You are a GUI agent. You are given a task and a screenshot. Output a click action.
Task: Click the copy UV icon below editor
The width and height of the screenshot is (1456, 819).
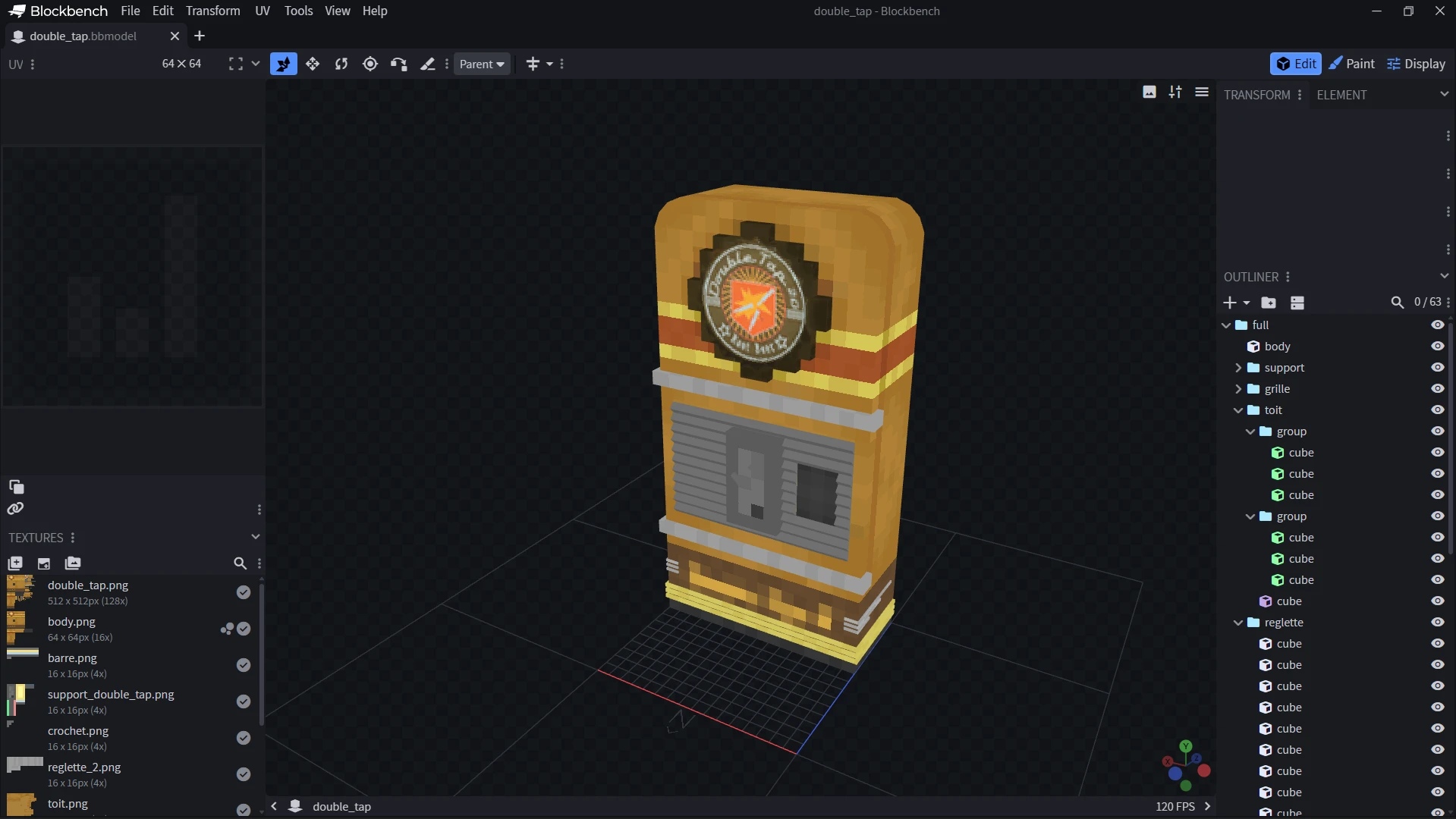click(x=16, y=487)
